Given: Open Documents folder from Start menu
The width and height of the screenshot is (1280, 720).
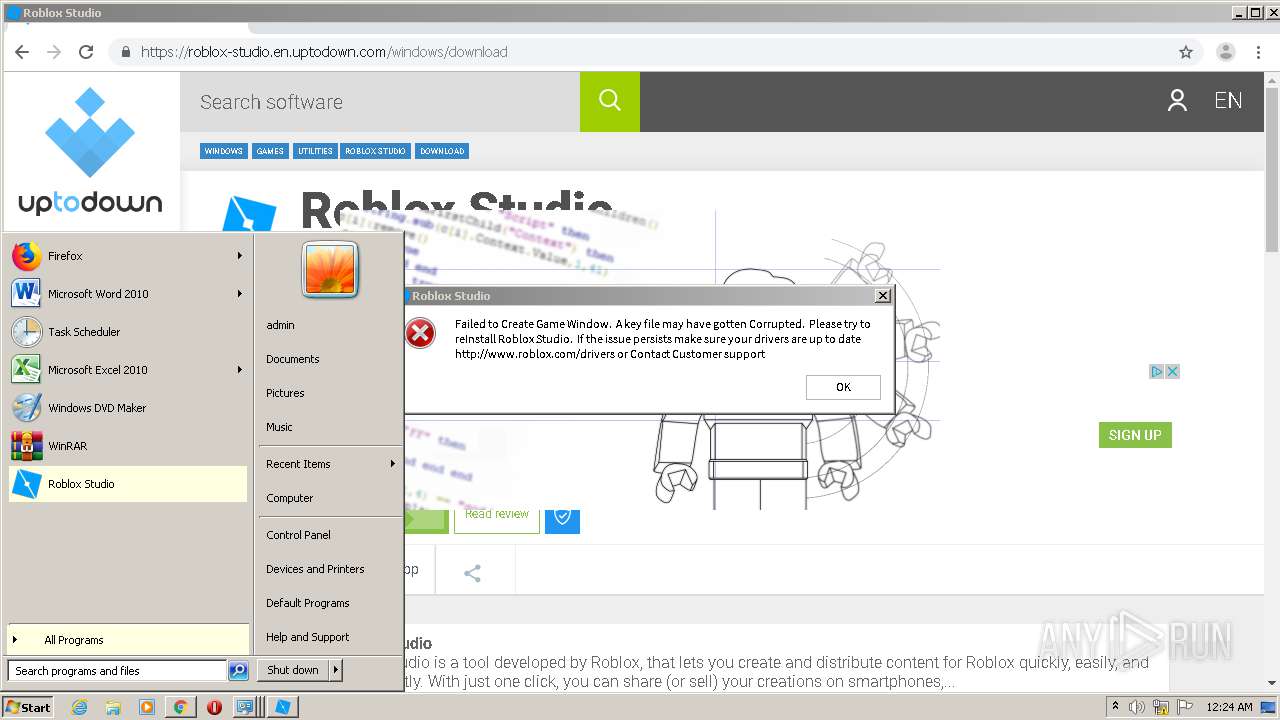Looking at the screenshot, I should coord(293,359).
